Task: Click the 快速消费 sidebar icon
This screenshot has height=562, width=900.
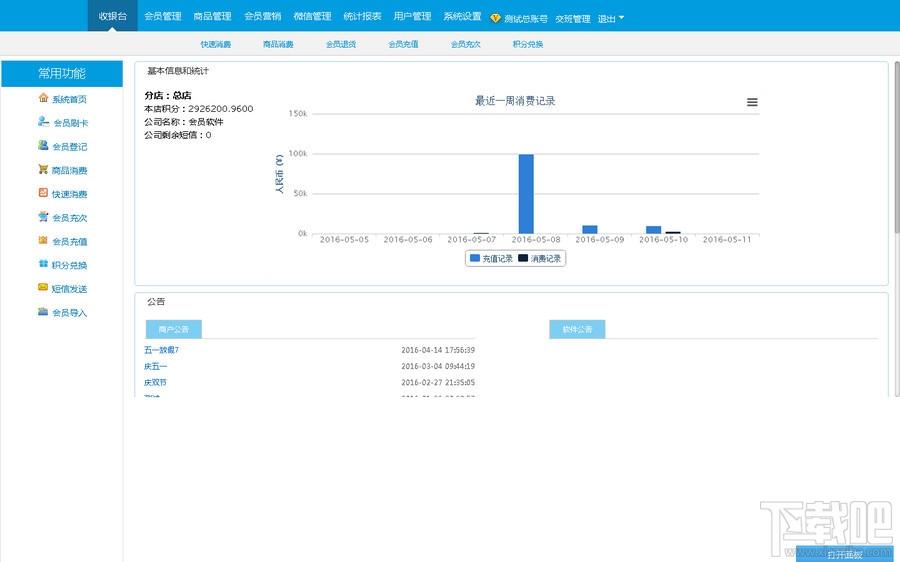Action: pos(43,193)
